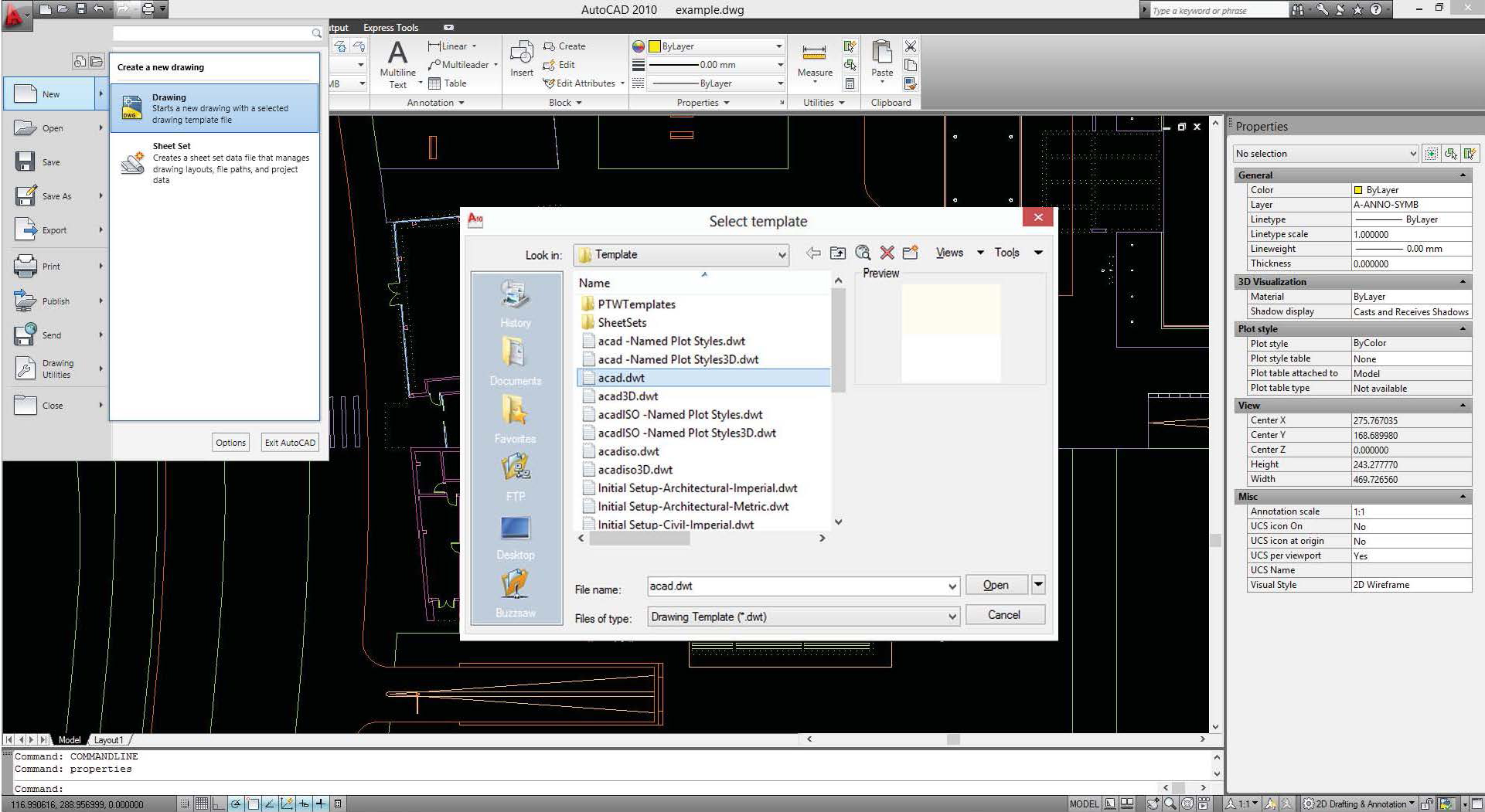
Task: Expand the Files of type dropdown
Action: click(x=952, y=617)
